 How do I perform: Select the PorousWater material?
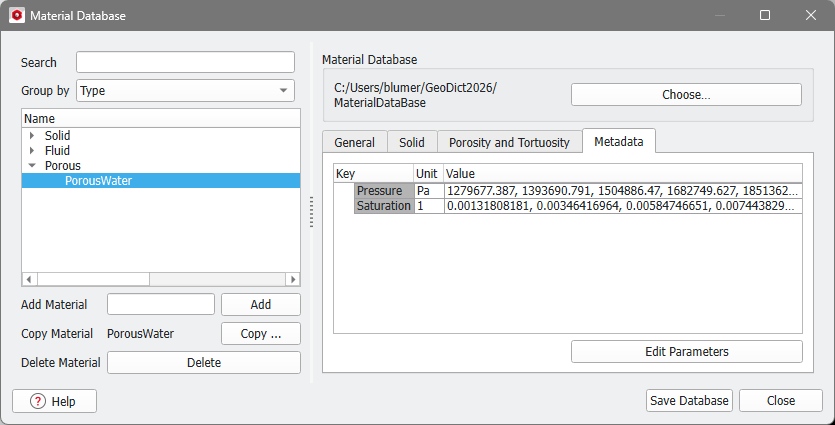point(98,181)
